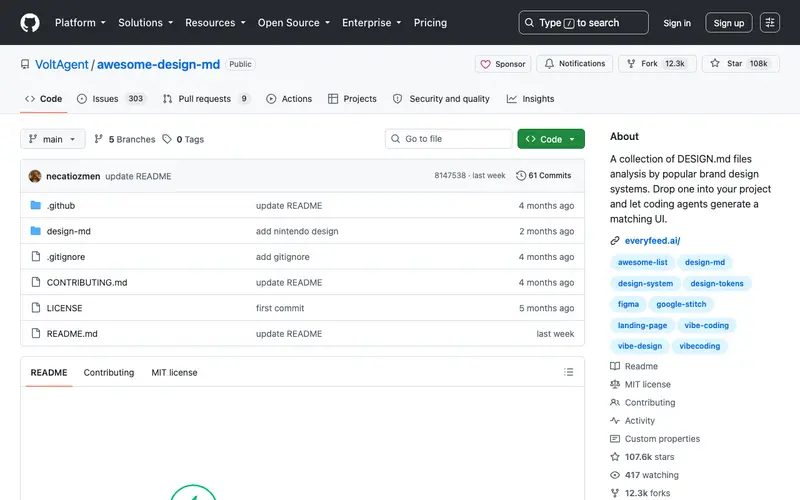
Task: Click the book icon next to Readme
Action: point(615,366)
